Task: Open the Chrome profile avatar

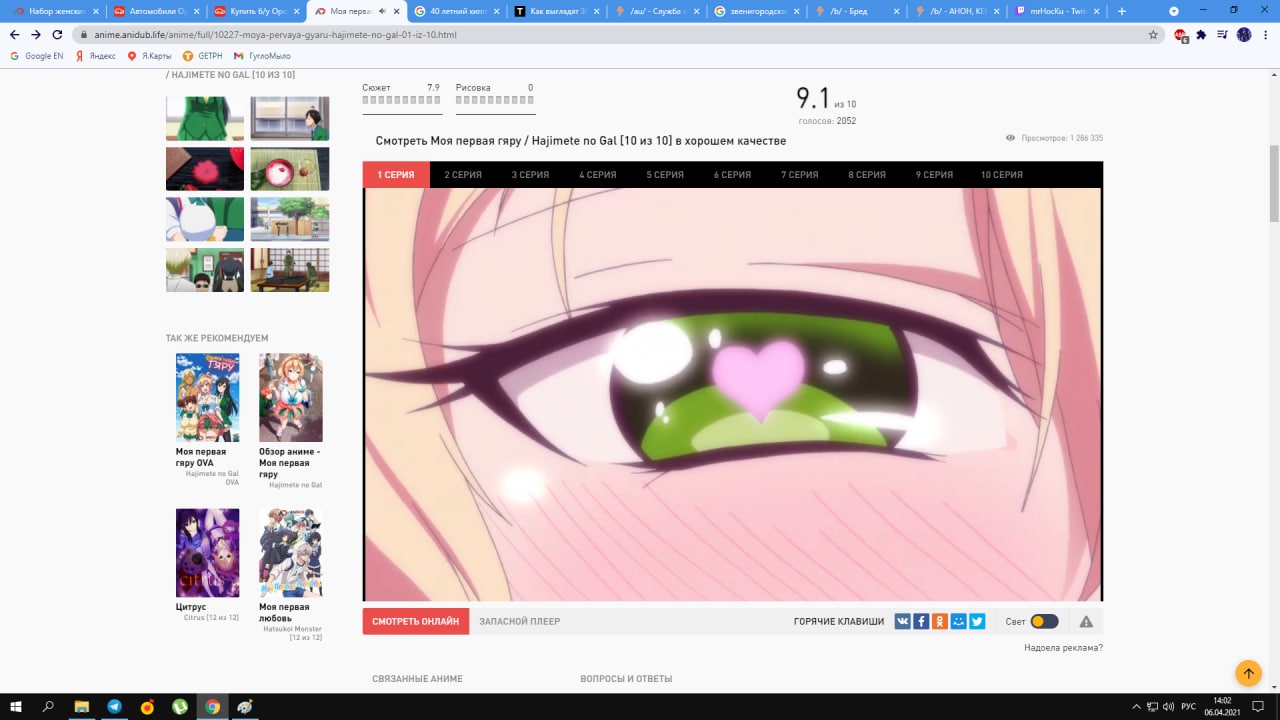Action: [x=1244, y=34]
